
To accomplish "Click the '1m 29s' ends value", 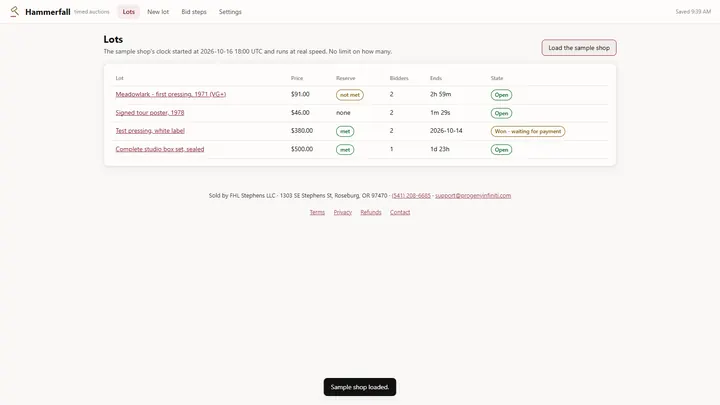I will tap(440, 112).
